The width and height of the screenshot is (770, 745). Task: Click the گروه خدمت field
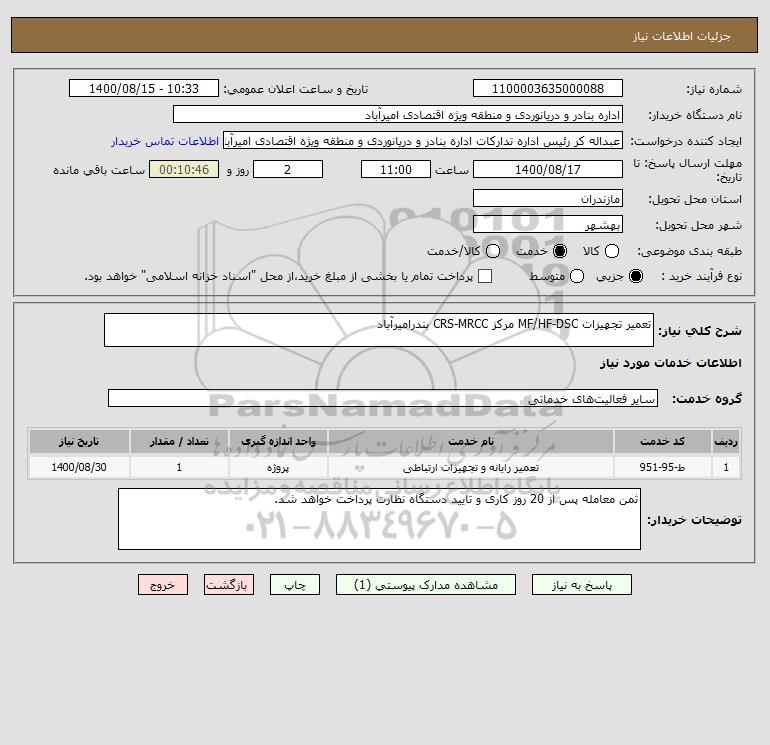pyautogui.click(x=383, y=398)
